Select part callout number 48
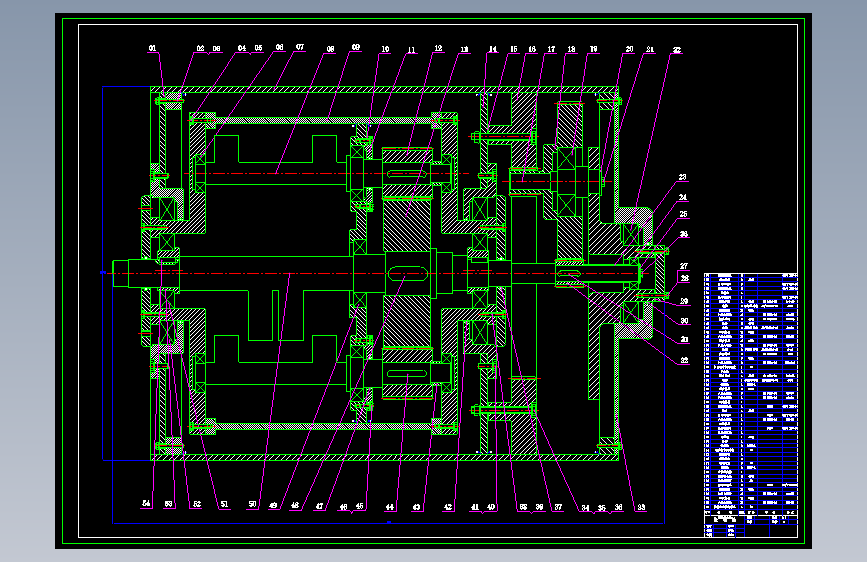The height and width of the screenshot is (562, 867). click(295, 506)
